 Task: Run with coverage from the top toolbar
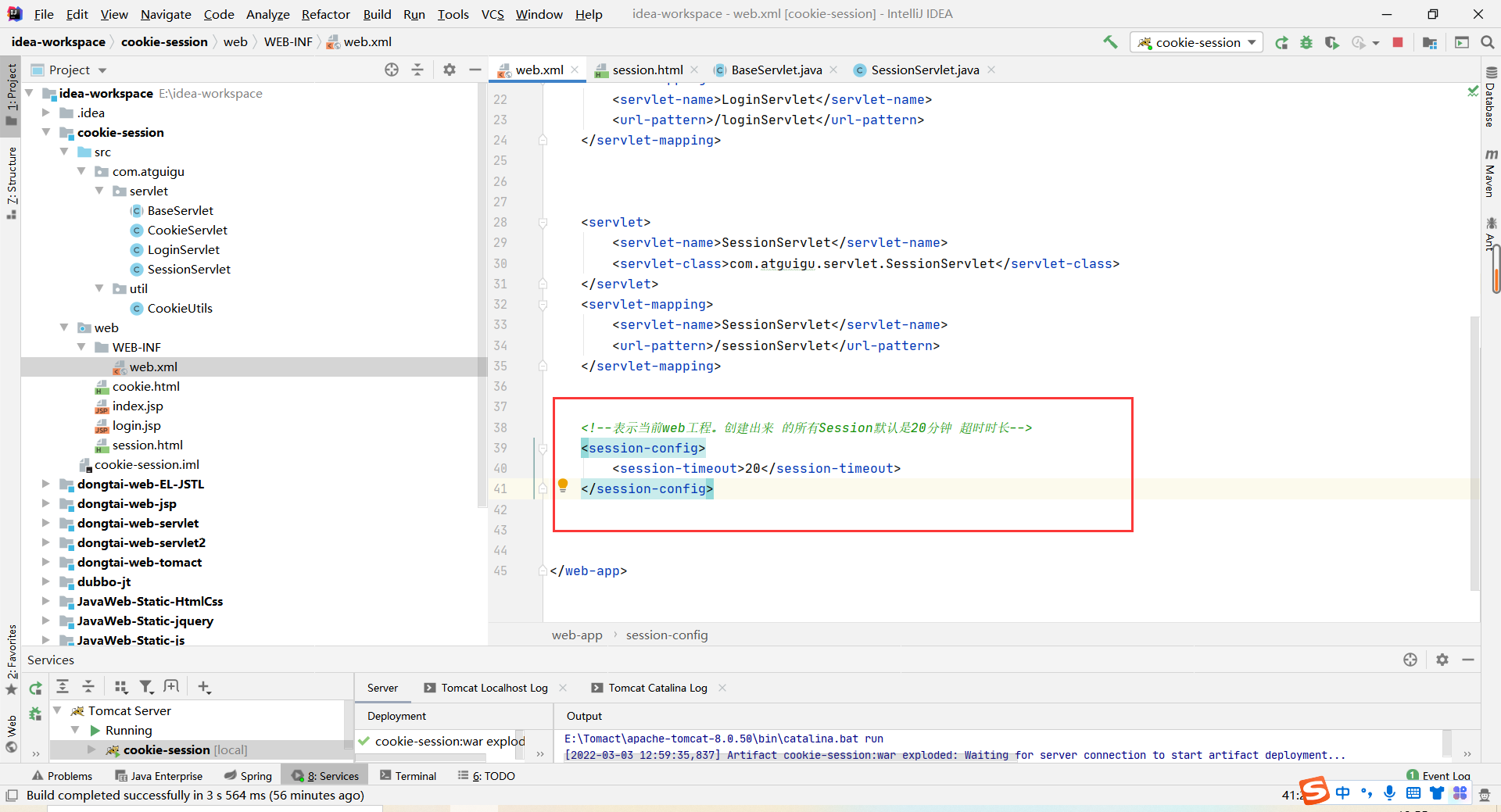coord(1332,43)
